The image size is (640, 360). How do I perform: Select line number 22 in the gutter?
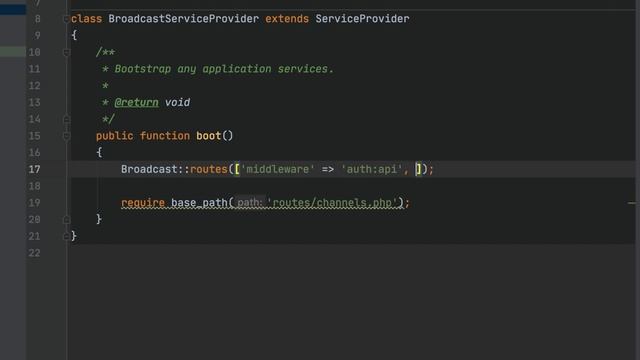pos(35,253)
